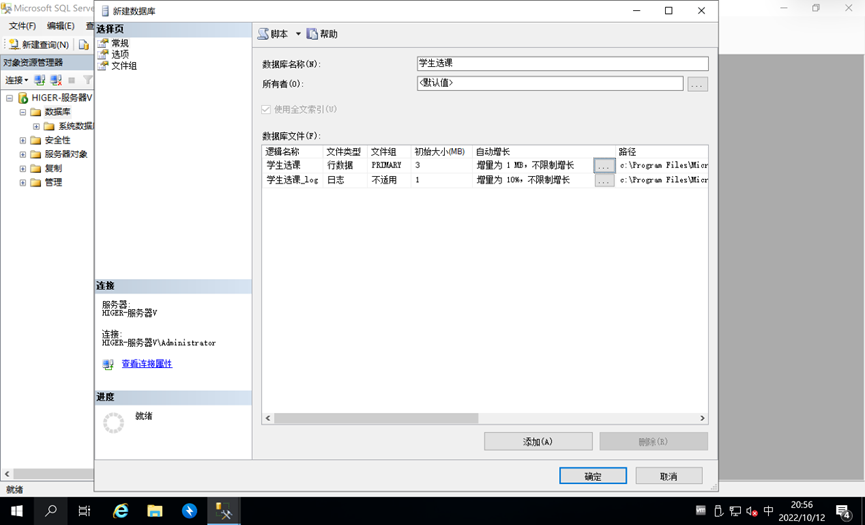Click the Object Explorer scrollbar left arrow
This screenshot has width=865, height=525.
coord(7,474)
